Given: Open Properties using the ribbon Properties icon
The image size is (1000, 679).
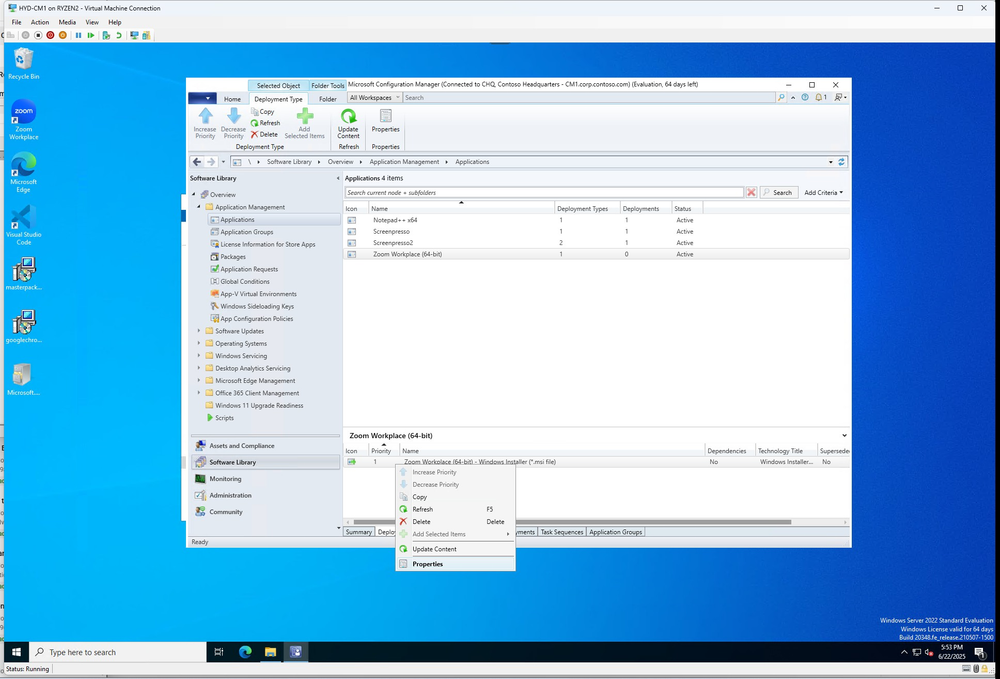Looking at the screenshot, I should 386,114.
